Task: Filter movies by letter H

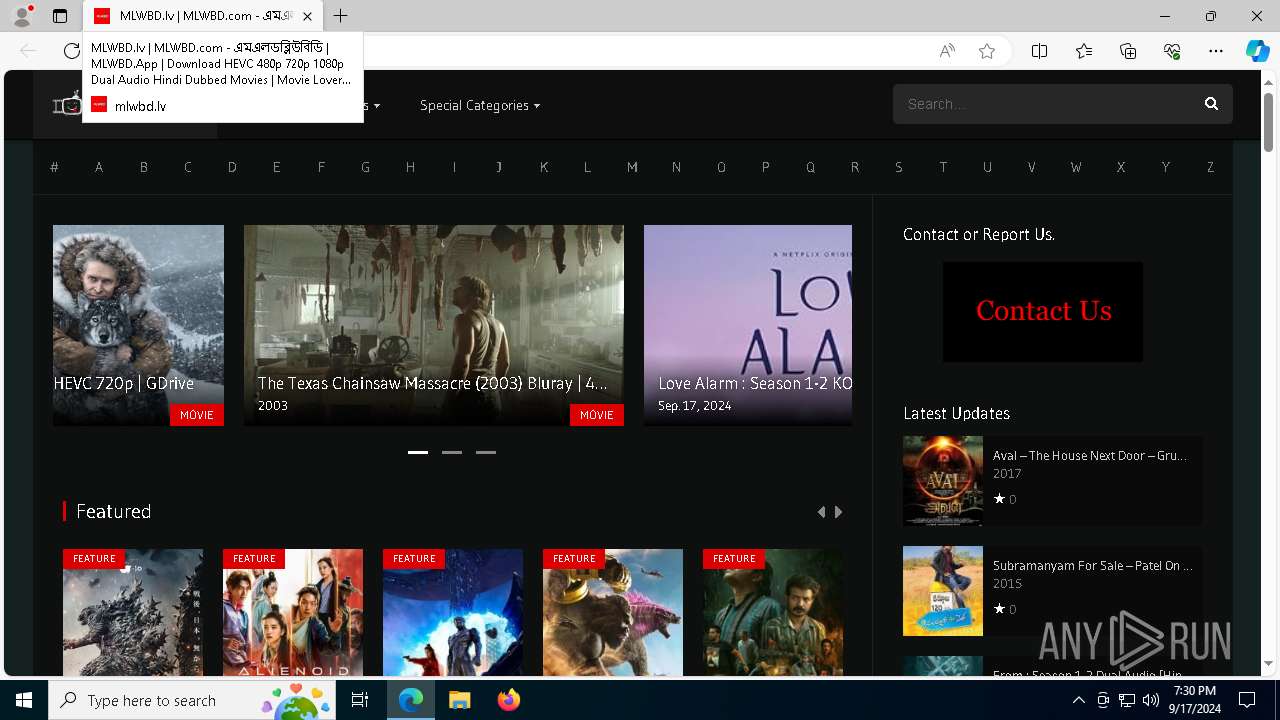Action: click(410, 167)
